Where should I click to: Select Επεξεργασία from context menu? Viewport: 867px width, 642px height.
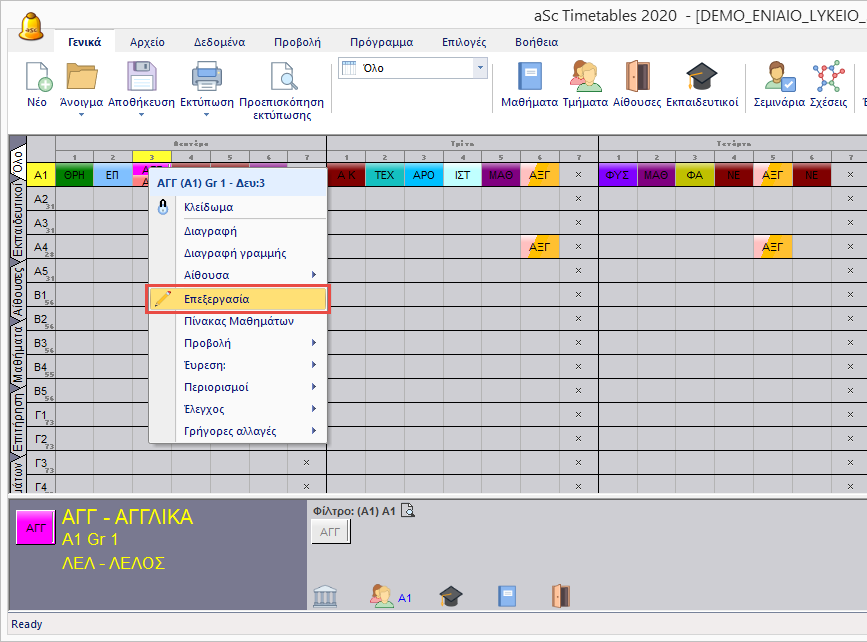point(237,299)
